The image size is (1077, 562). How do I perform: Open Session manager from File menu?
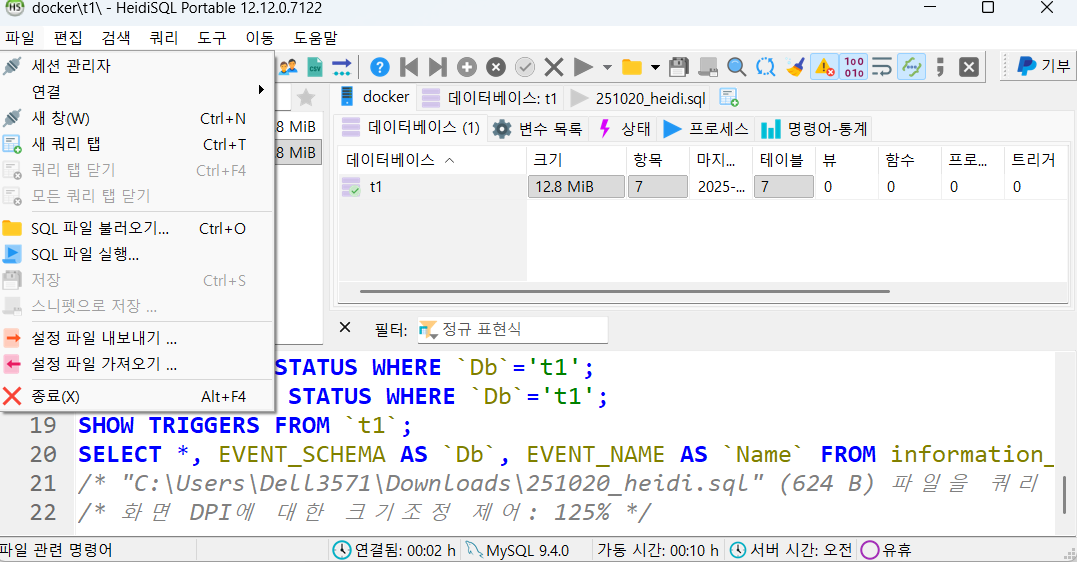click(x=137, y=66)
